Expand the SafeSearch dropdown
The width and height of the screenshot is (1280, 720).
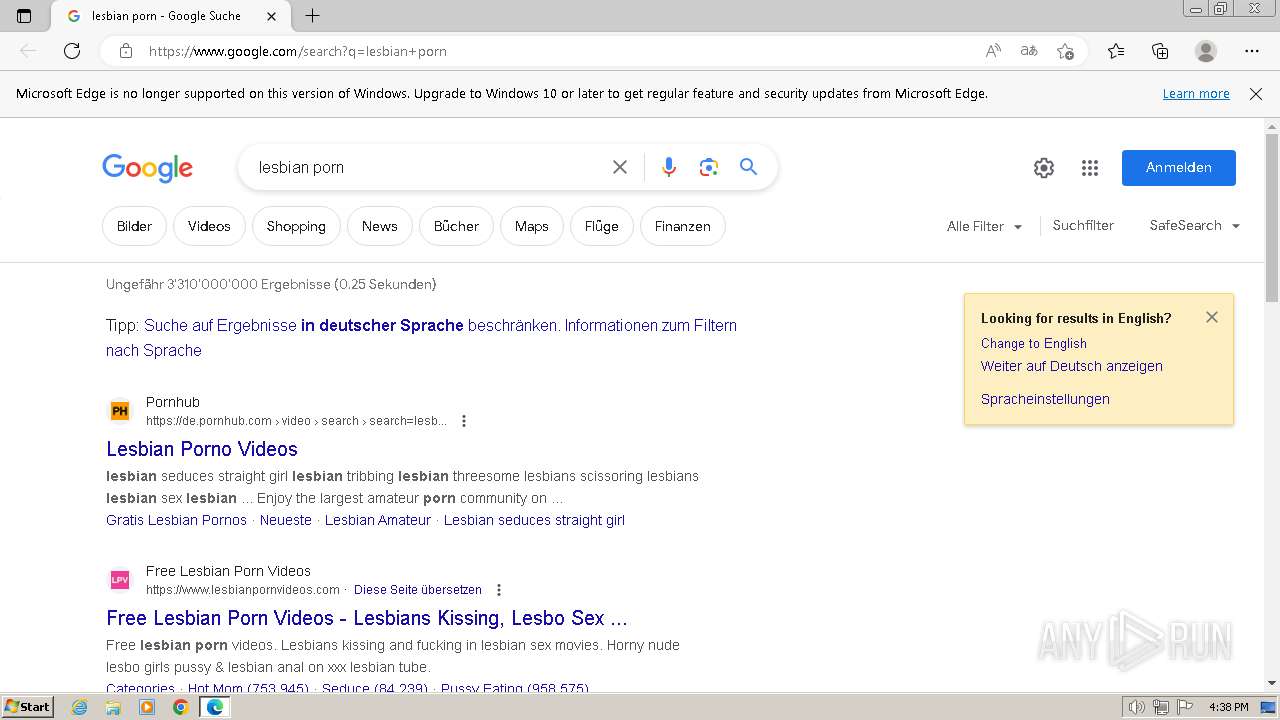[1195, 225]
